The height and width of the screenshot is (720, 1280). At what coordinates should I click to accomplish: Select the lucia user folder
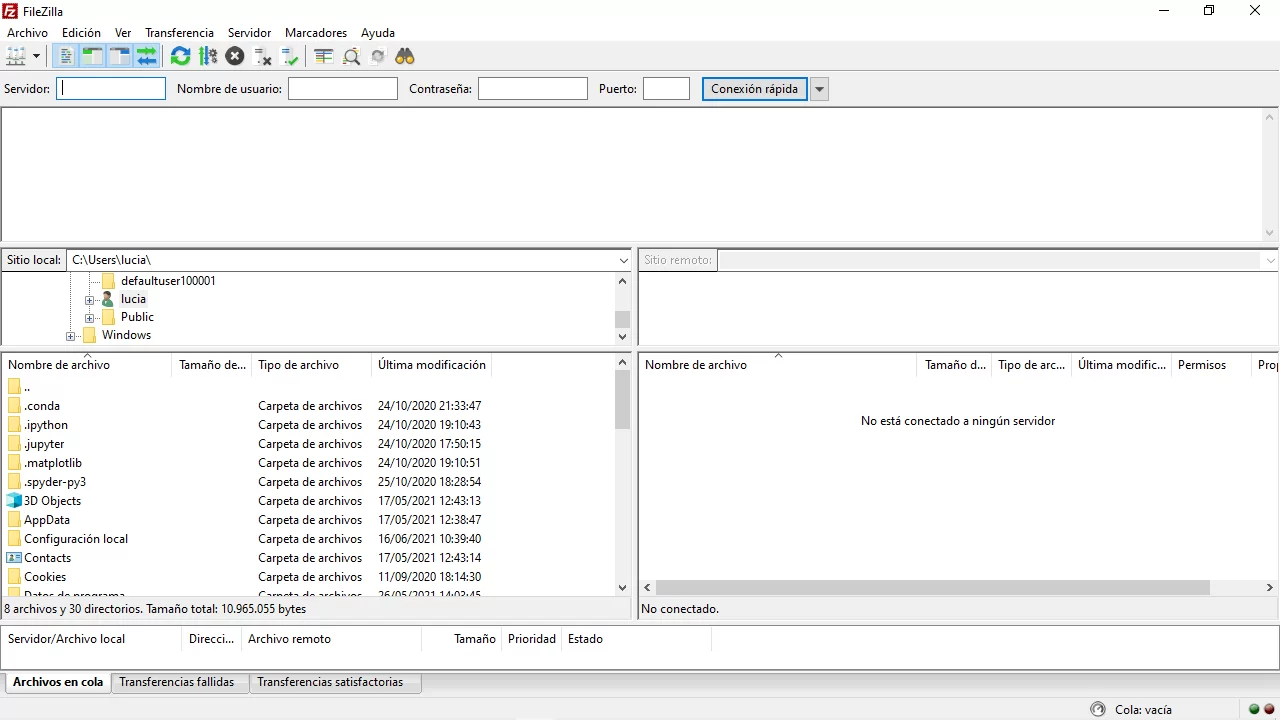(133, 299)
